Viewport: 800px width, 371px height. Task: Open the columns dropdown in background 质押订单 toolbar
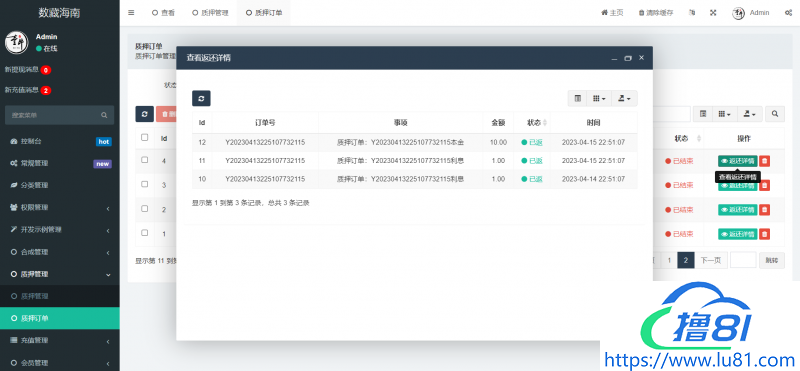[724, 114]
